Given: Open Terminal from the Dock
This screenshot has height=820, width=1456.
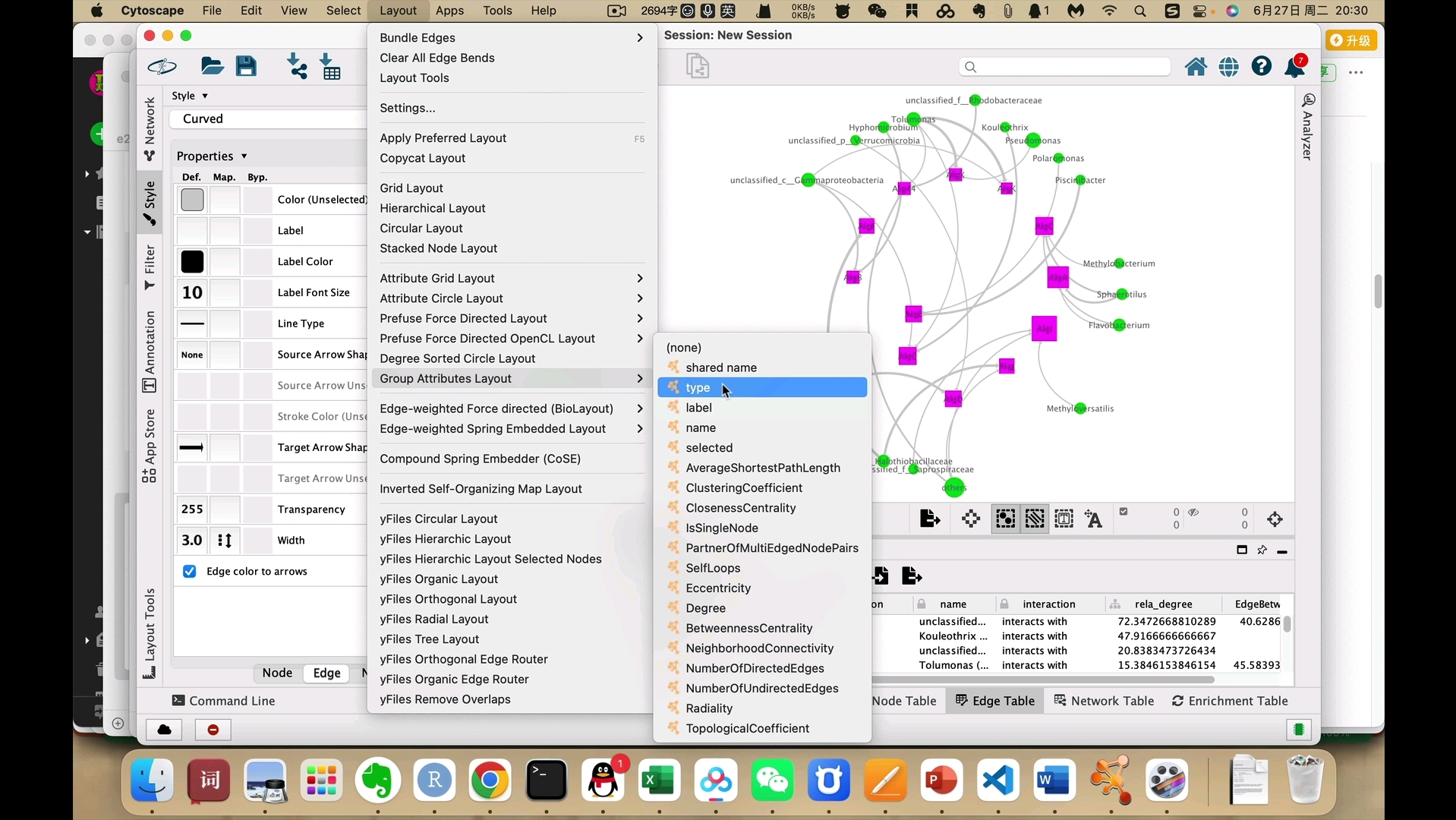Looking at the screenshot, I should click(x=547, y=781).
